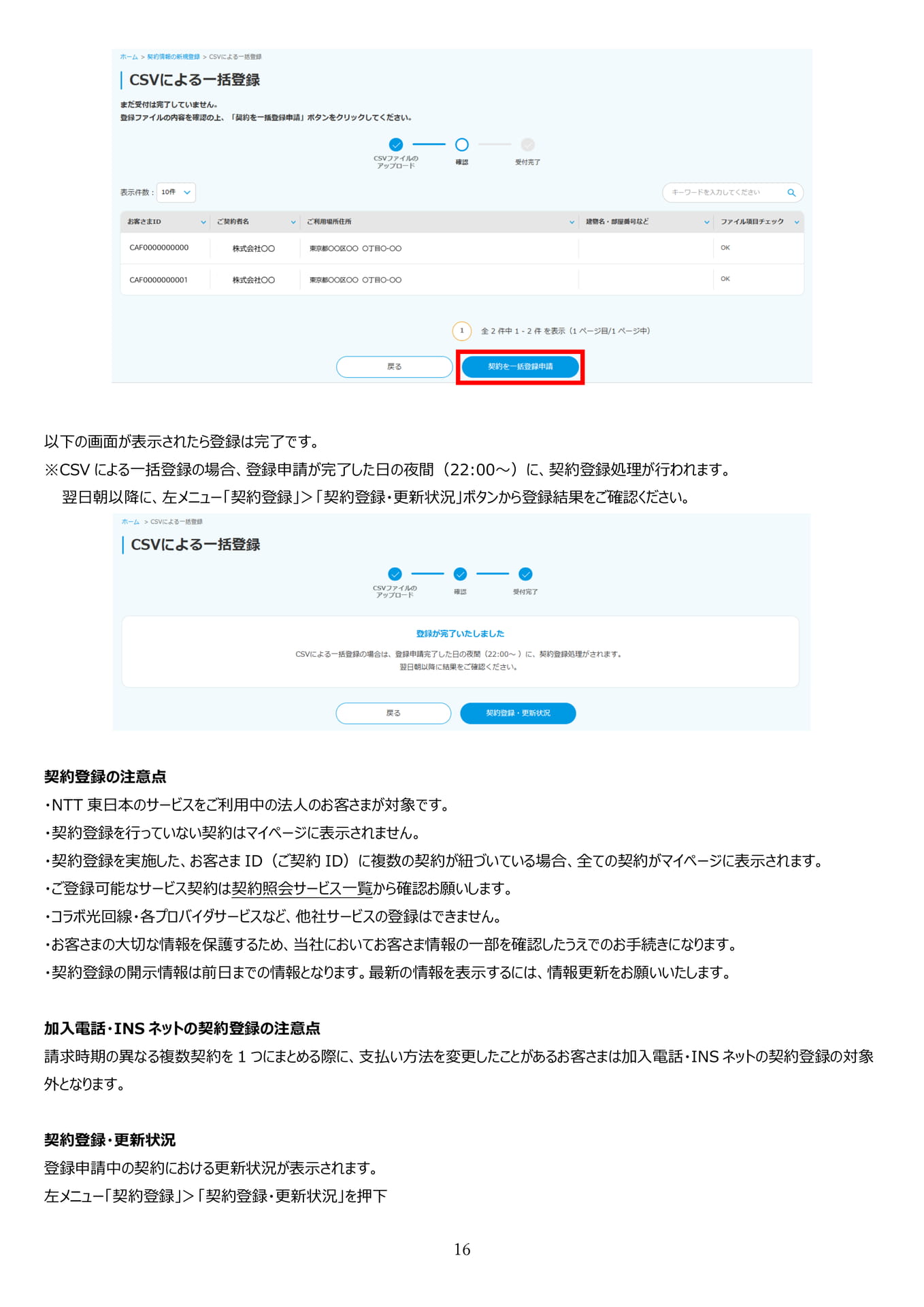Click the 契約登録・更新状況 section heading
This screenshot has width=924, height=1307.
tap(110, 1140)
